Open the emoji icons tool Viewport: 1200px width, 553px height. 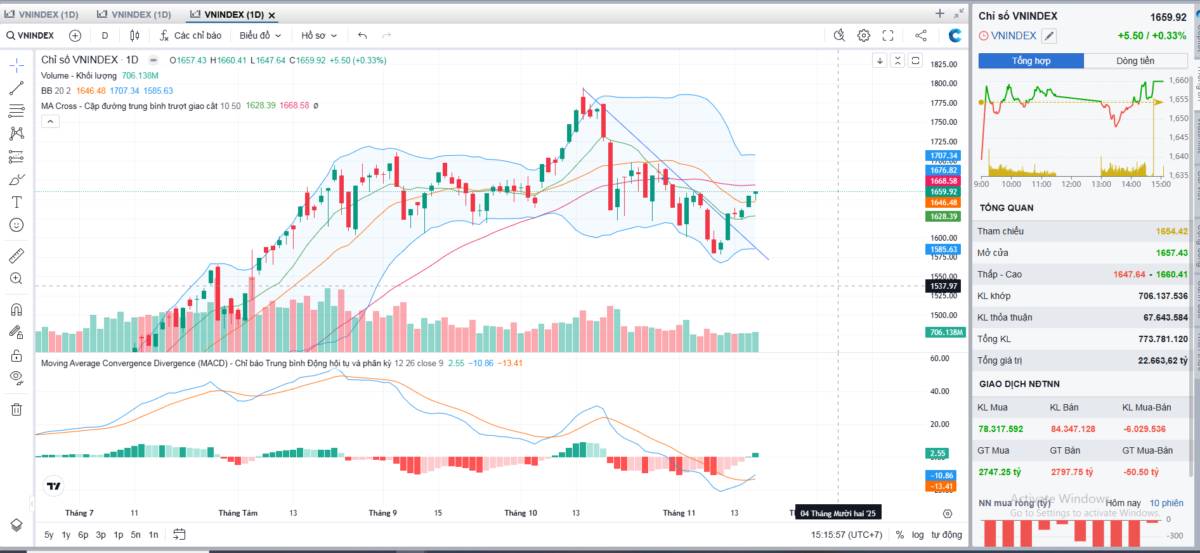[16, 225]
